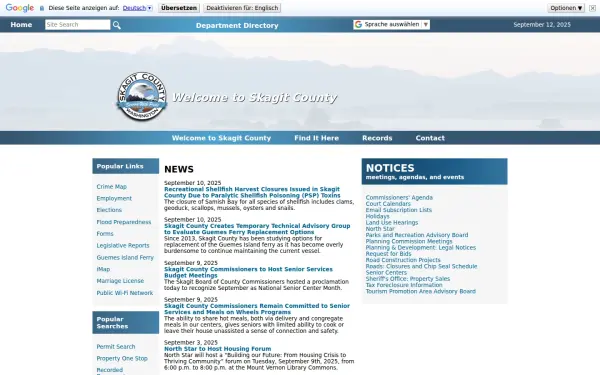Click Deaktivieren für: Englisch button
This screenshot has height=375, width=600.
click(242, 8)
